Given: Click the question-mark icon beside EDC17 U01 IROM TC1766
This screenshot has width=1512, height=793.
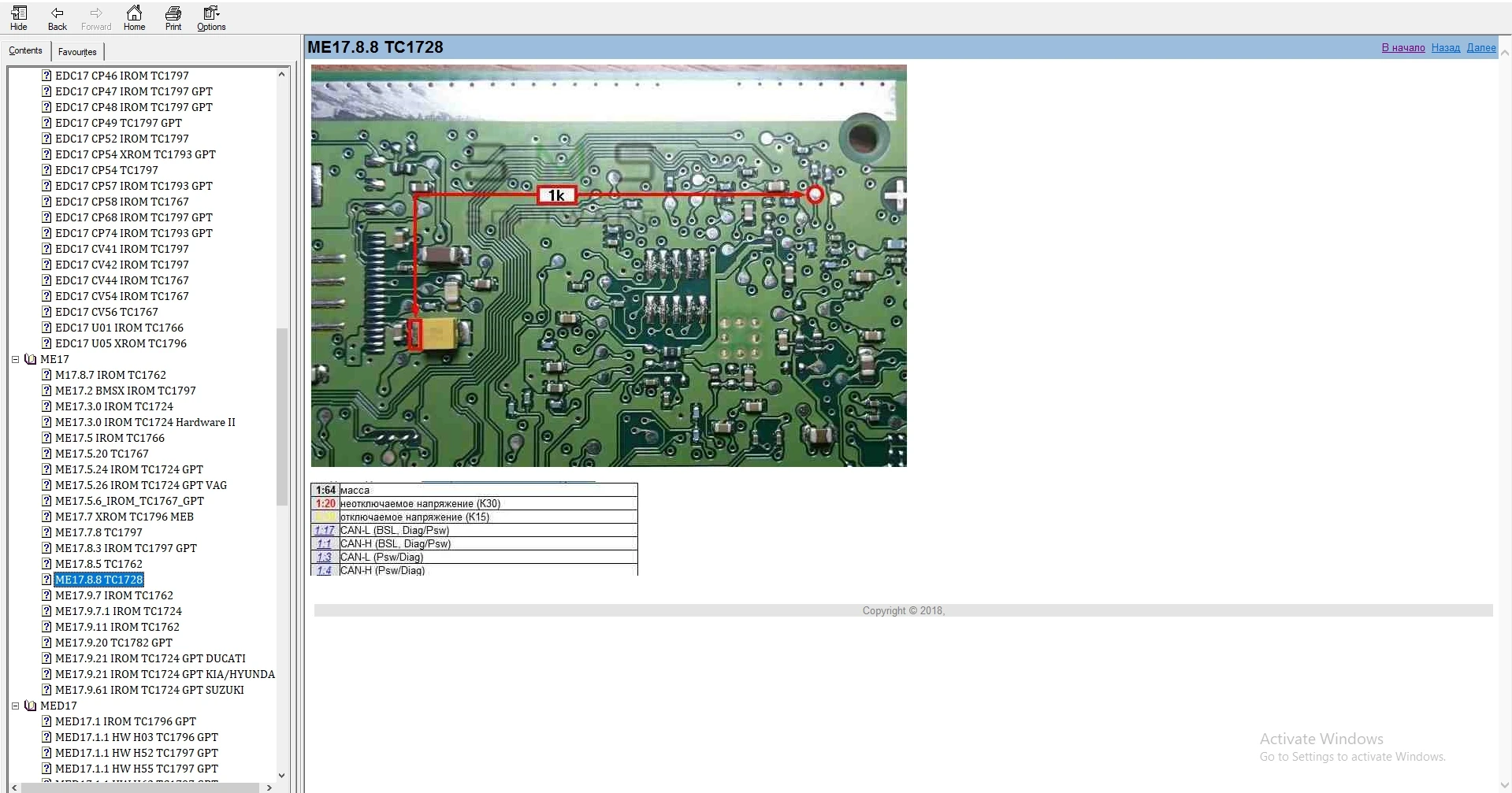Looking at the screenshot, I should 46,328.
